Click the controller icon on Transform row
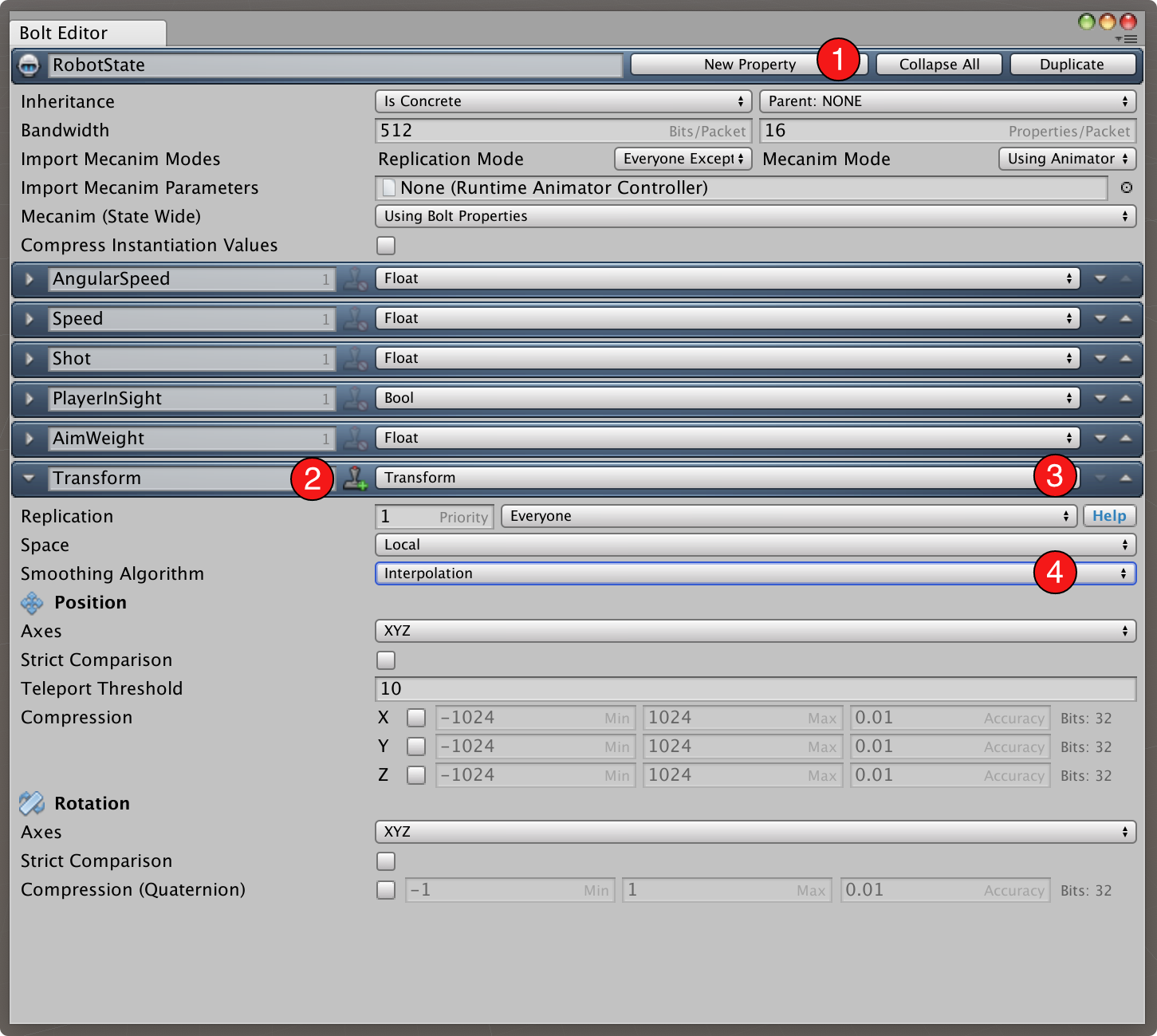The height and width of the screenshot is (1036, 1157). click(x=355, y=478)
